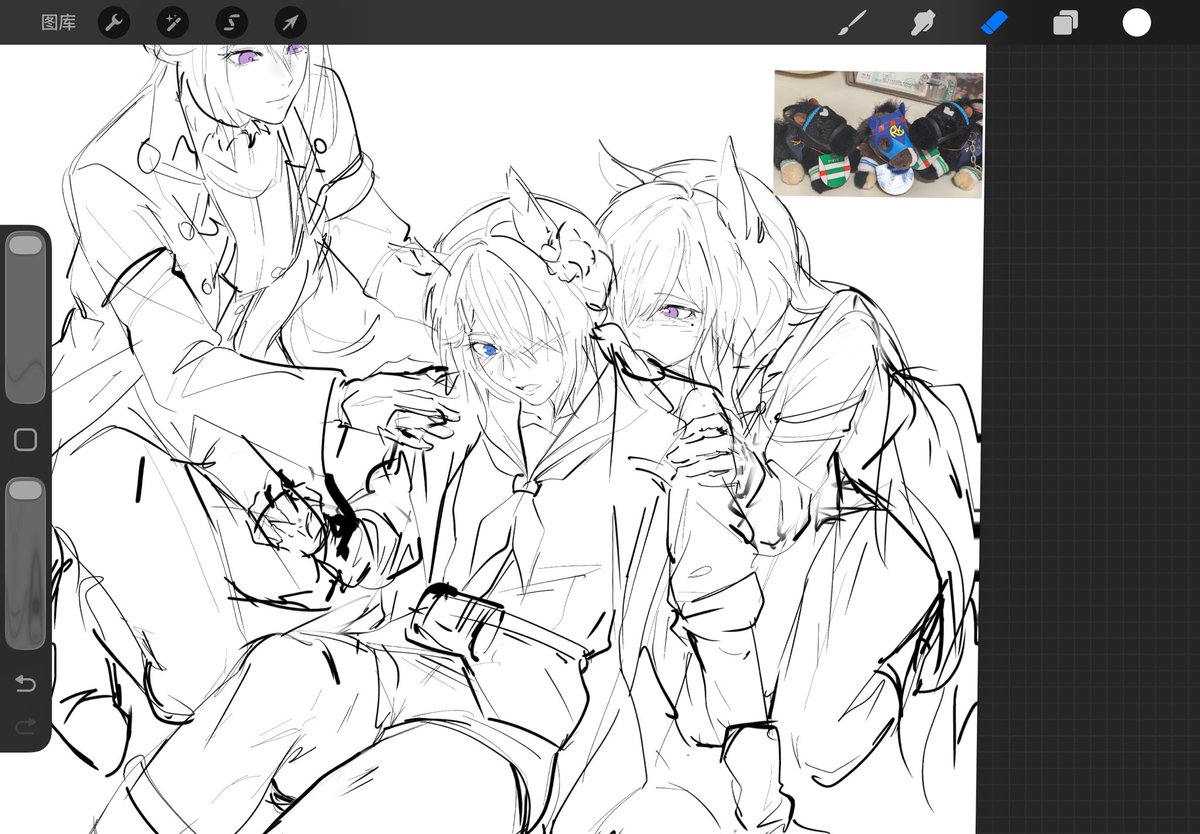Select the Smudge tool

(x=923, y=22)
